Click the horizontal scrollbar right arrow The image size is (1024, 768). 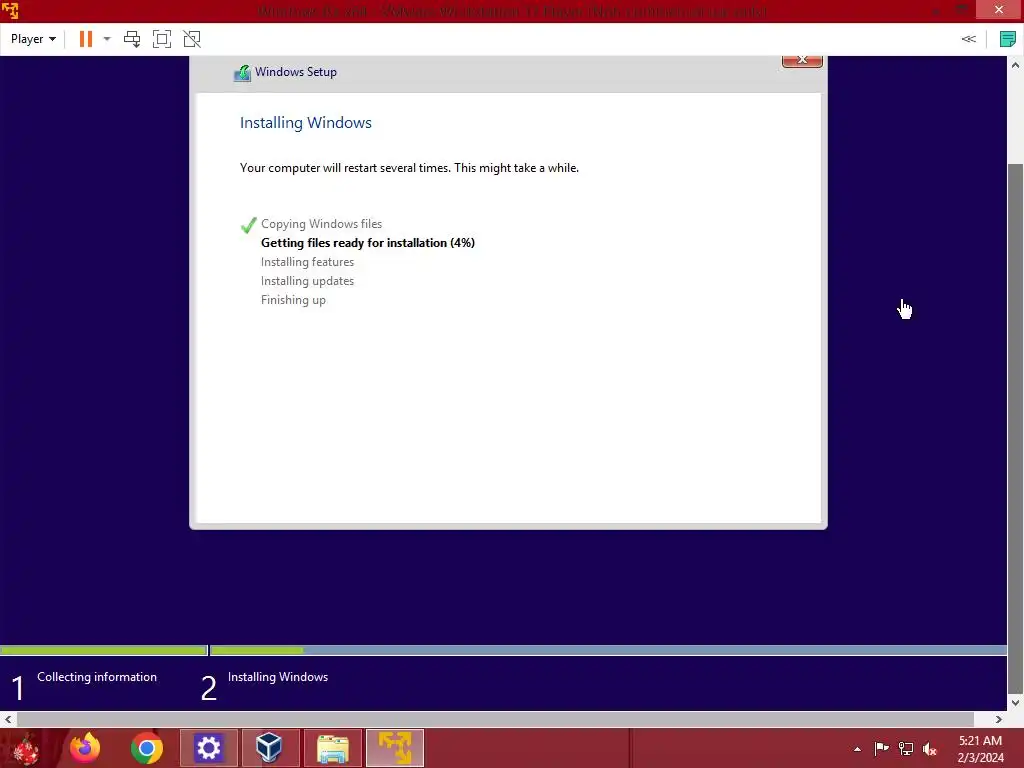(999, 719)
